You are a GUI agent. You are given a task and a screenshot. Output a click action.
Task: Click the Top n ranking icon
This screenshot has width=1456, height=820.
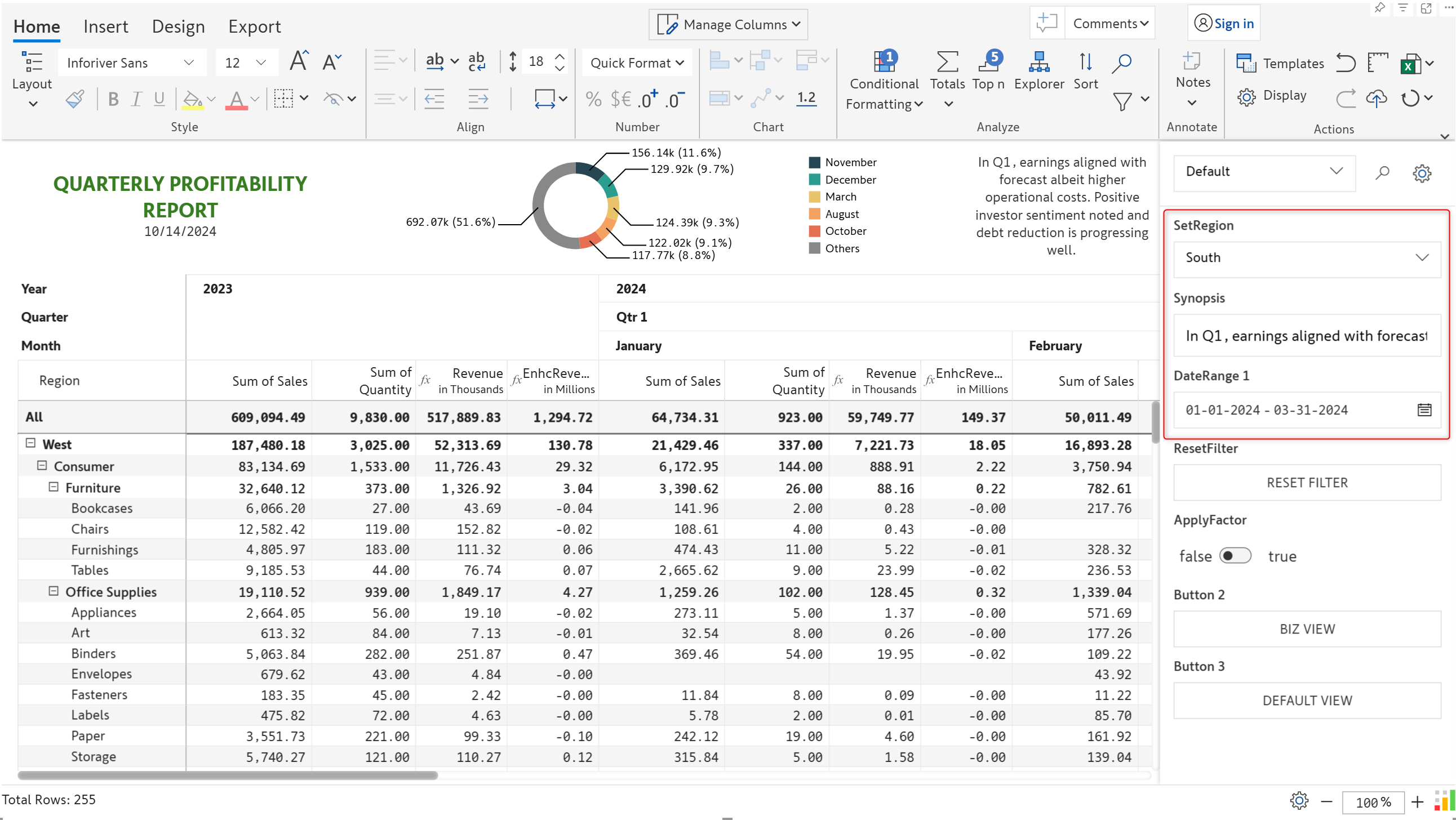coord(988,62)
